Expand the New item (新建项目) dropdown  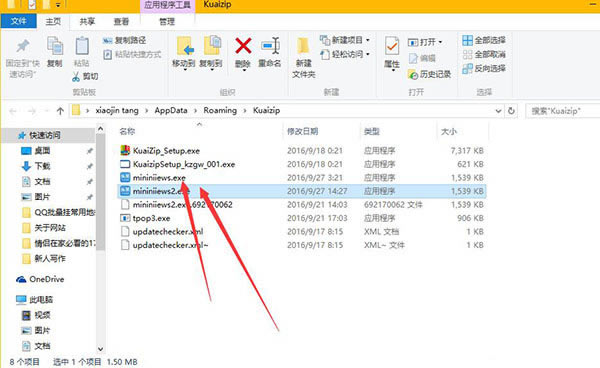368,40
